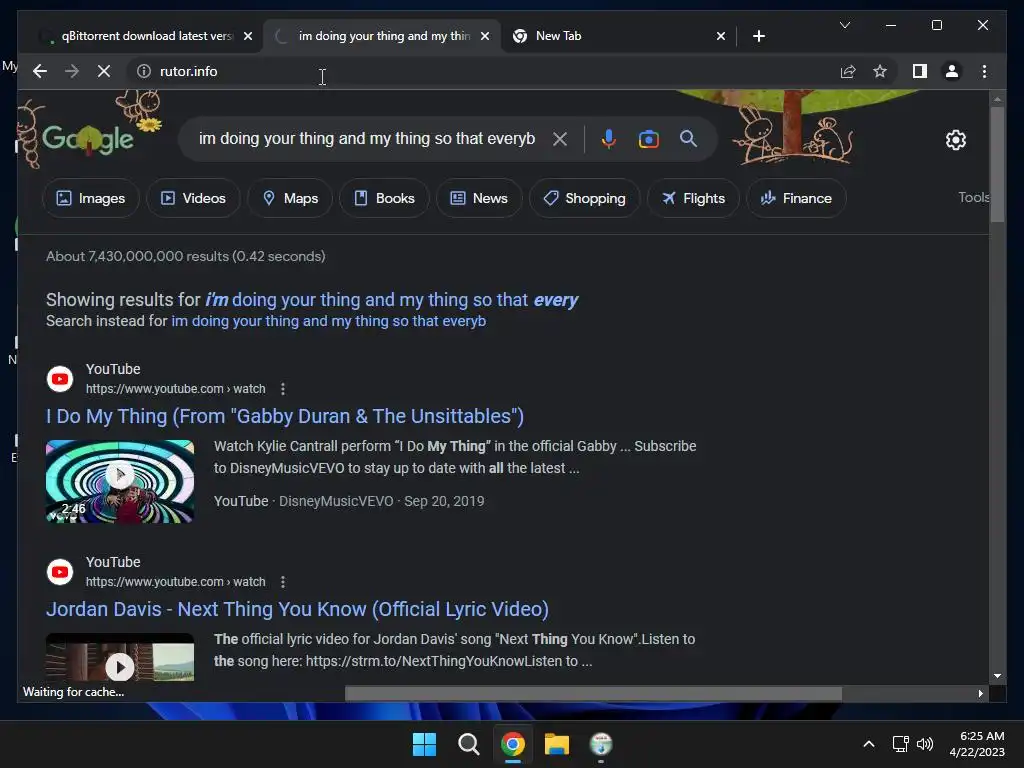Click inside the Google search text field
This screenshot has width=1024, height=768.
367,138
